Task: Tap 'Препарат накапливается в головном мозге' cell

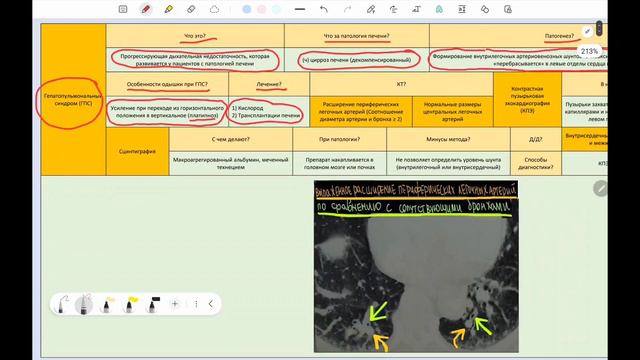Action: click(340, 163)
